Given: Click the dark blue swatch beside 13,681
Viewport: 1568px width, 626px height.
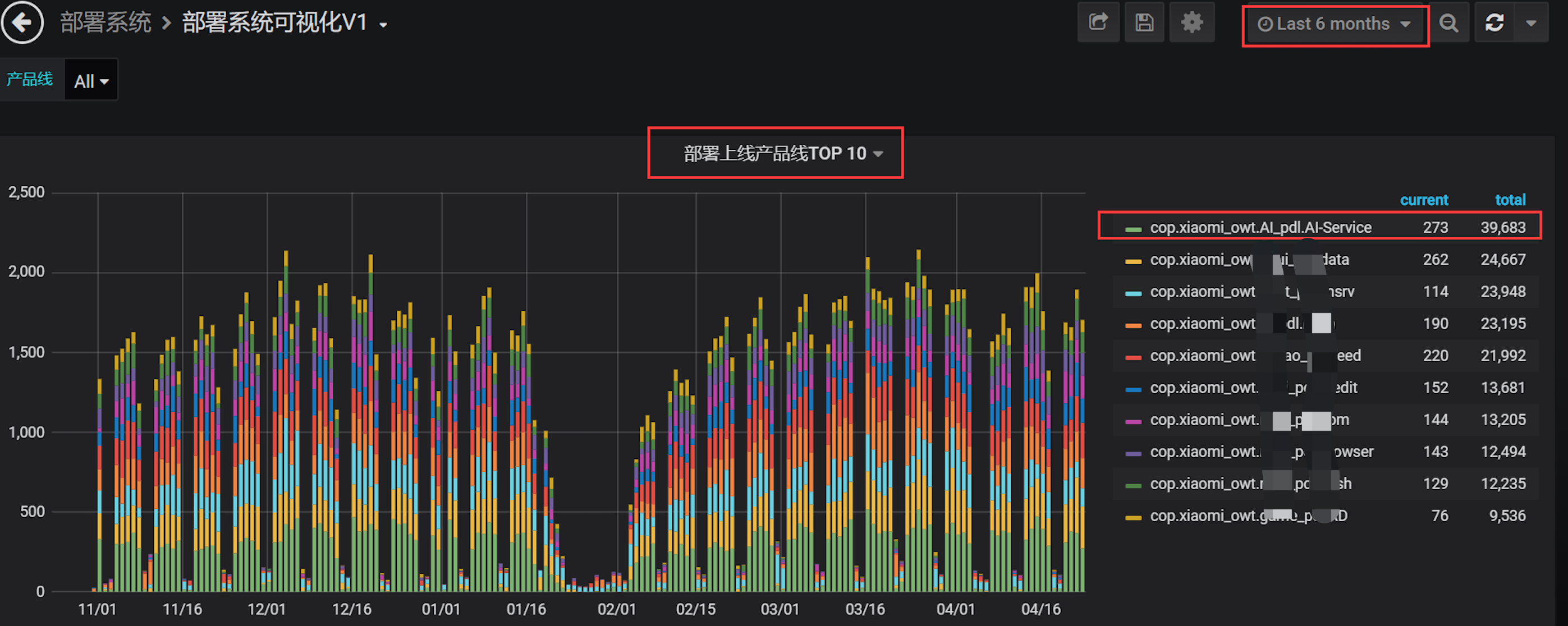Looking at the screenshot, I should 1133,389.
